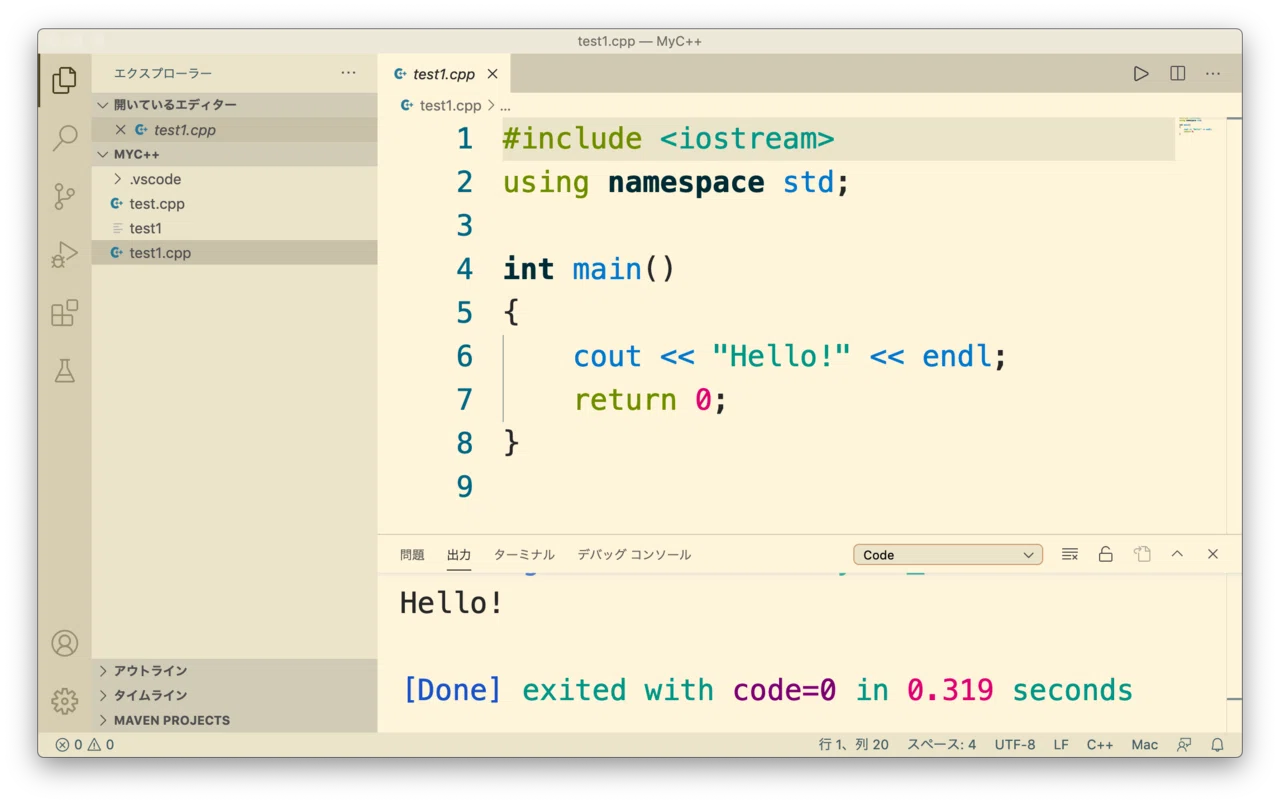Viewport: 1280px width, 804px height.
Task: Switch to the ターミナル tab
Action: click(x=524, y=555)
